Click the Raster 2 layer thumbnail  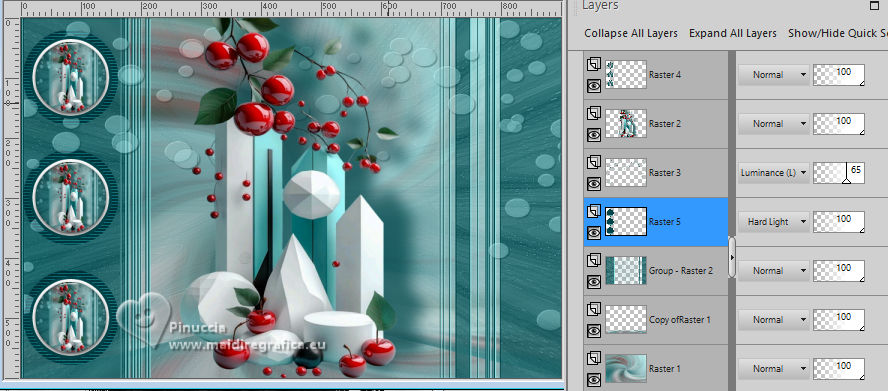tap(626, 124)
